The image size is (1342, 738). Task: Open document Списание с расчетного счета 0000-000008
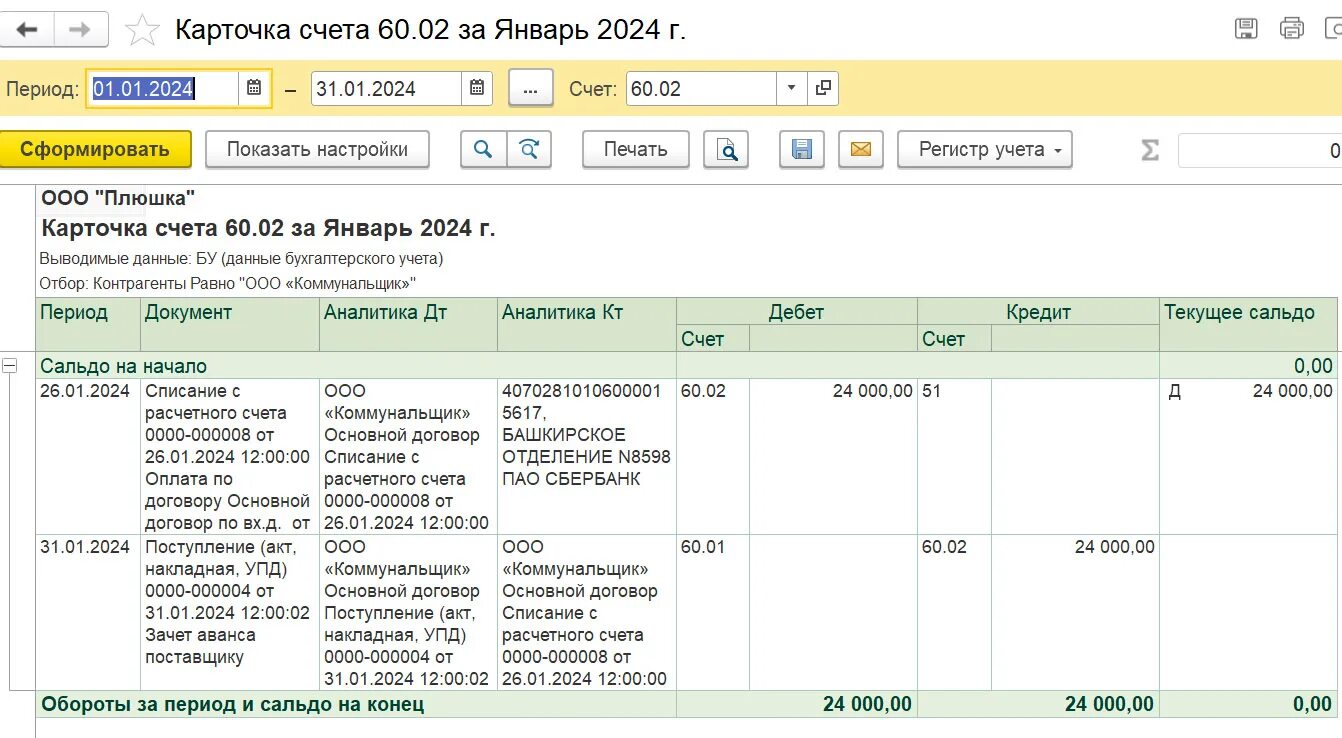tap(230, 457)
